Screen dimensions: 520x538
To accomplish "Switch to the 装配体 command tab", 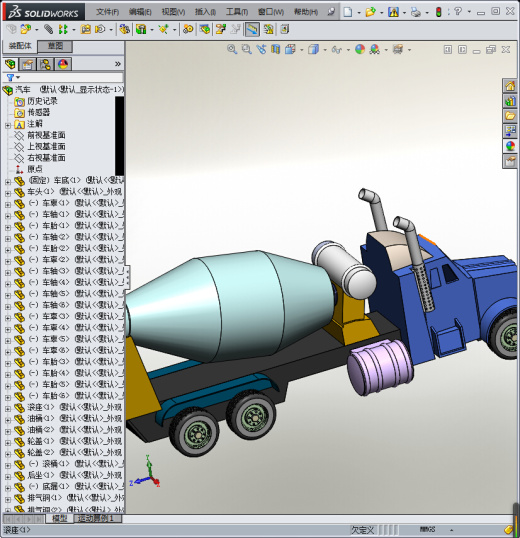I will tap(20, 46).
